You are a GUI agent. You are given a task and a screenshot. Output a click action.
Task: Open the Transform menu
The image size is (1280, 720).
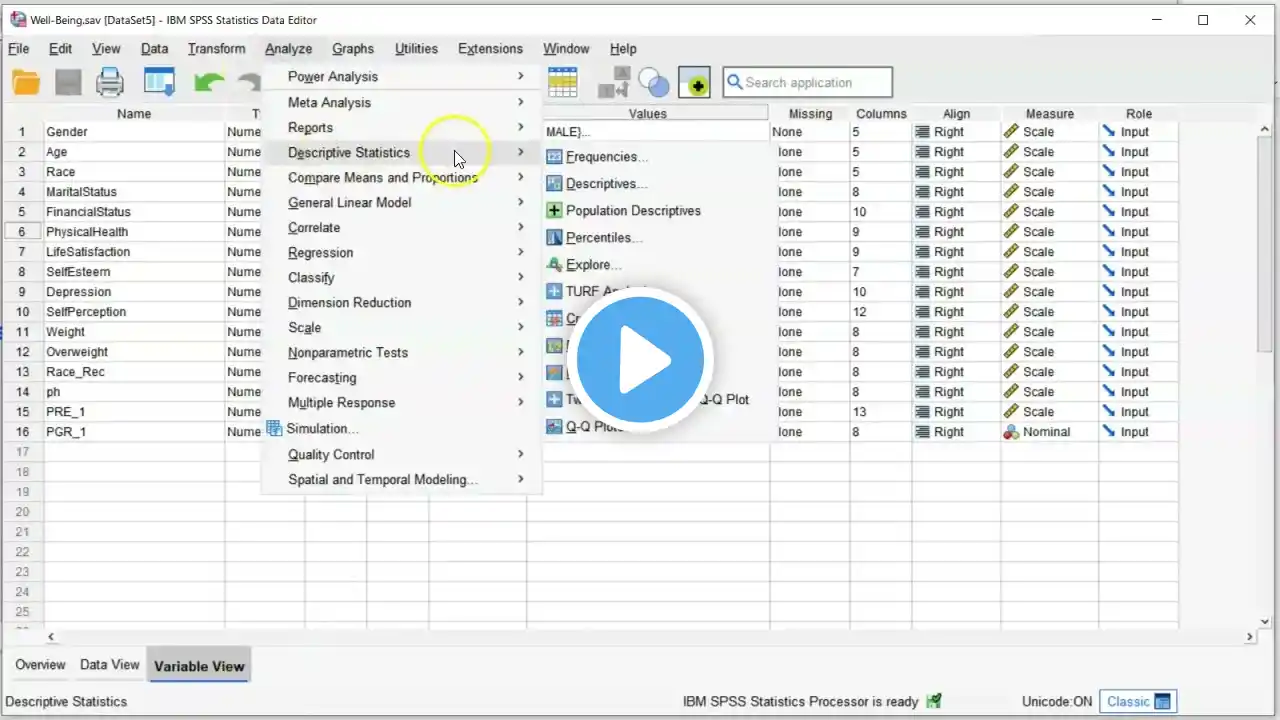[216, 48]
